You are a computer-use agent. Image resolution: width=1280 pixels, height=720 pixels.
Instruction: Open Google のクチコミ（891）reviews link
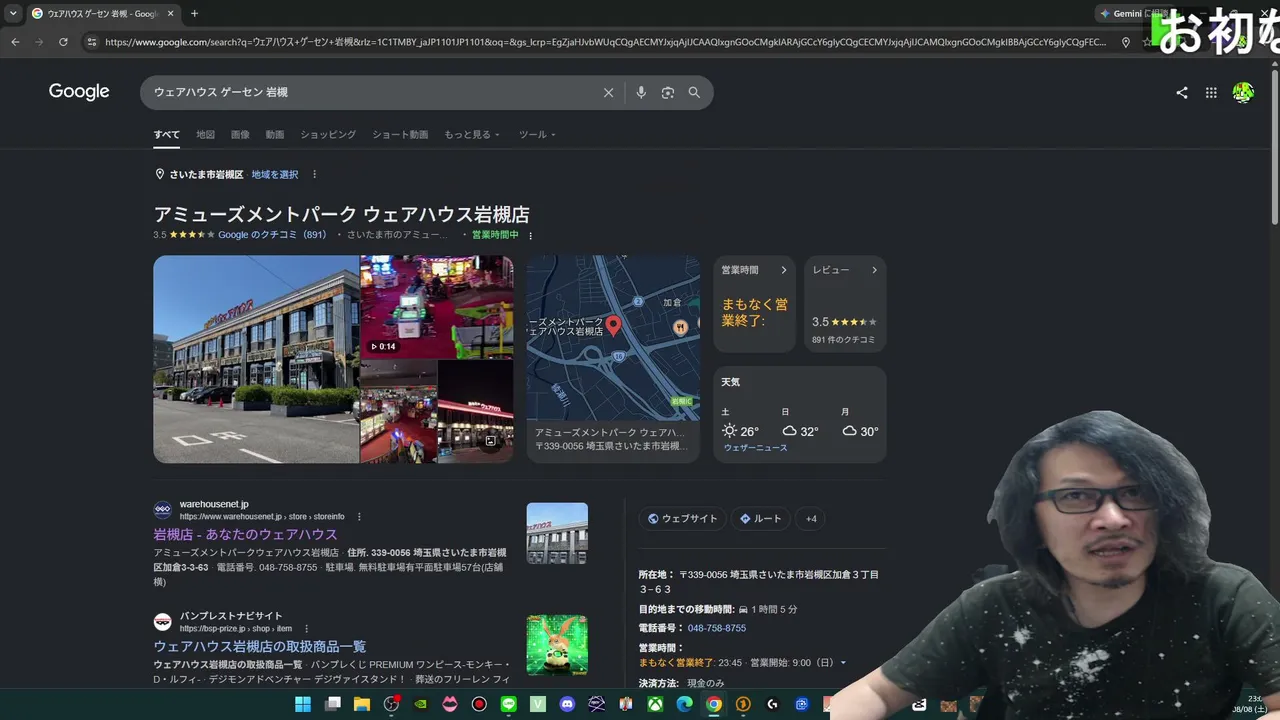[272, 235]
